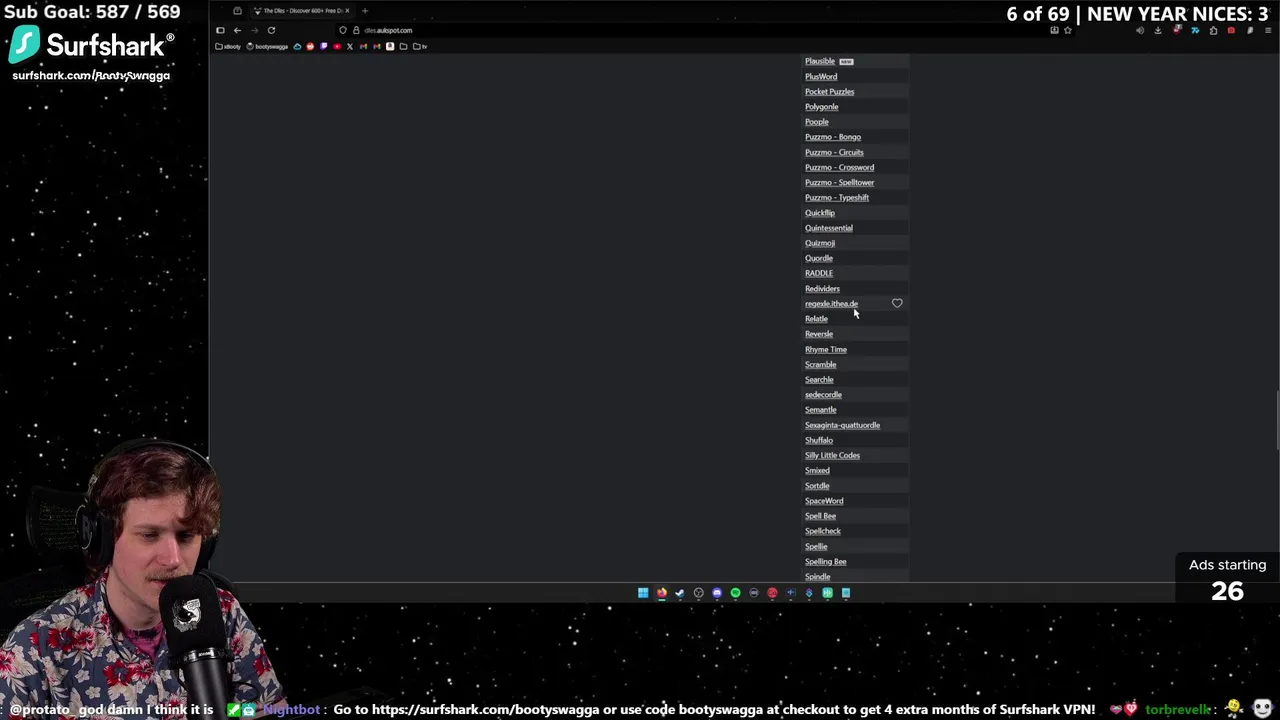Viewport: 1280px width, 720px height.
Task: Open the YouTube bookmark icon
Action: click(x=337, y=46)
